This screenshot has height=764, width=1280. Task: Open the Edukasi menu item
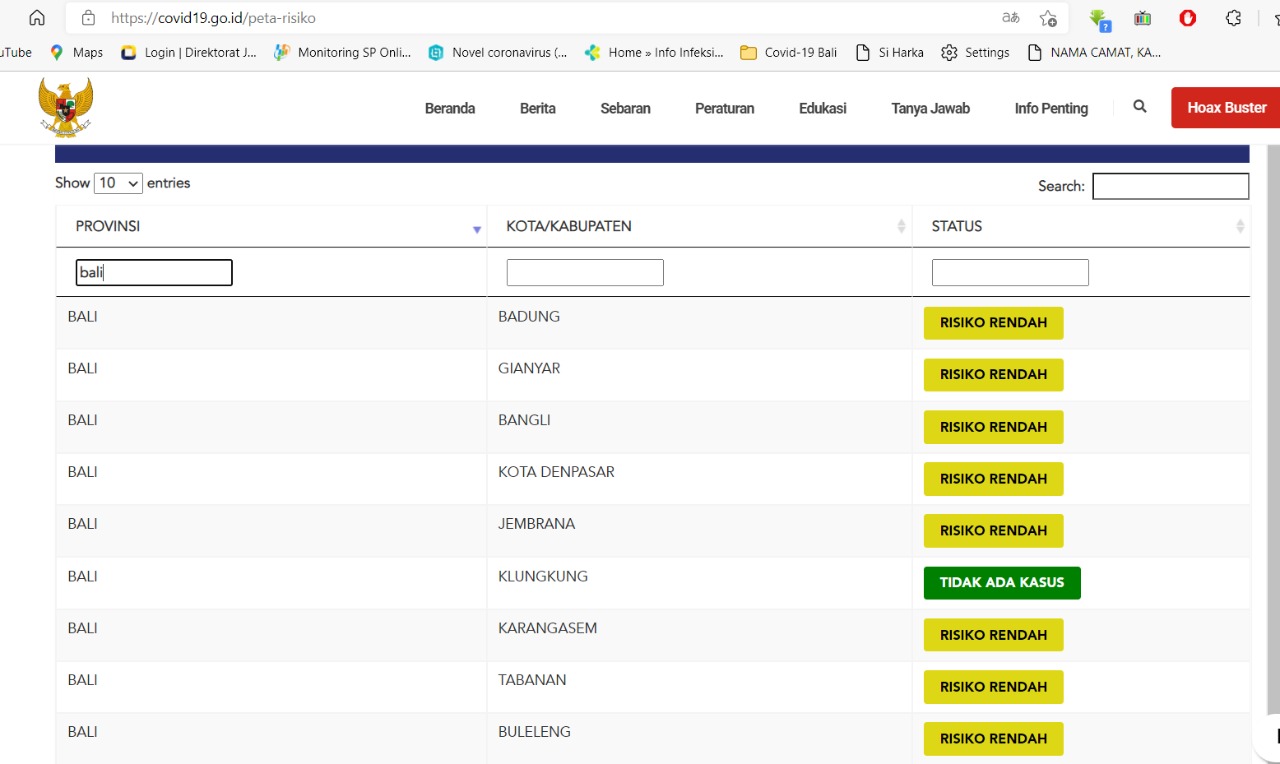point(822,108)
